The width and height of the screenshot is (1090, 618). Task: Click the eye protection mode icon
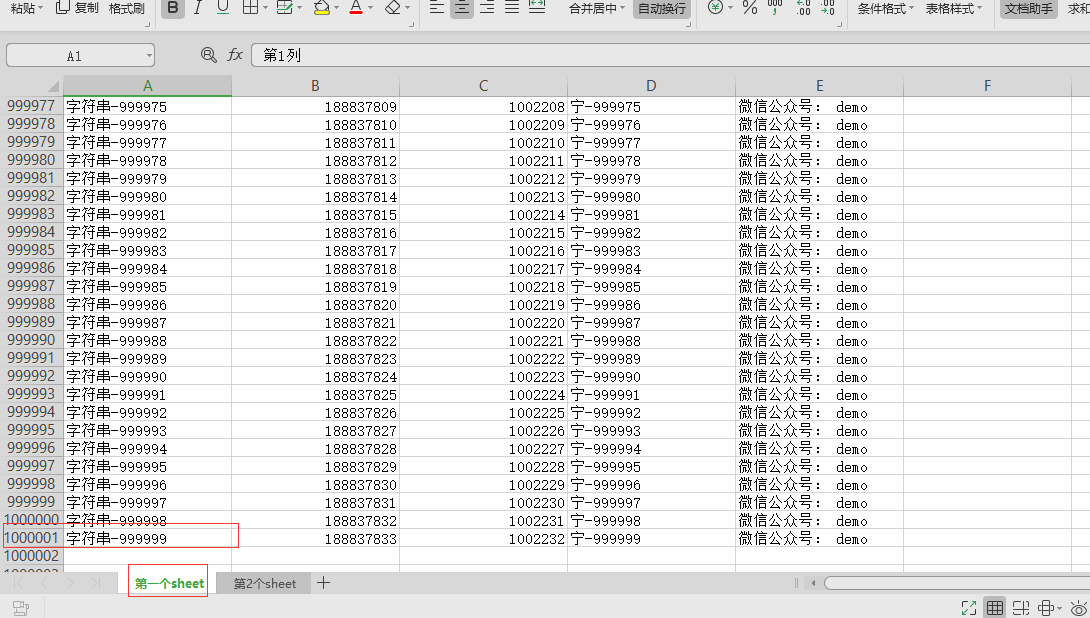coord(1079,608)
